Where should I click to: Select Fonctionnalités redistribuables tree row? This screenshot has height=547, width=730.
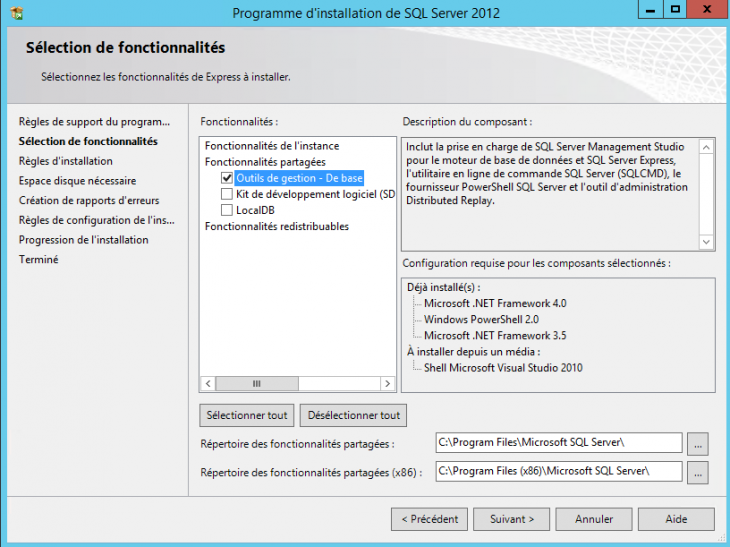277,226
